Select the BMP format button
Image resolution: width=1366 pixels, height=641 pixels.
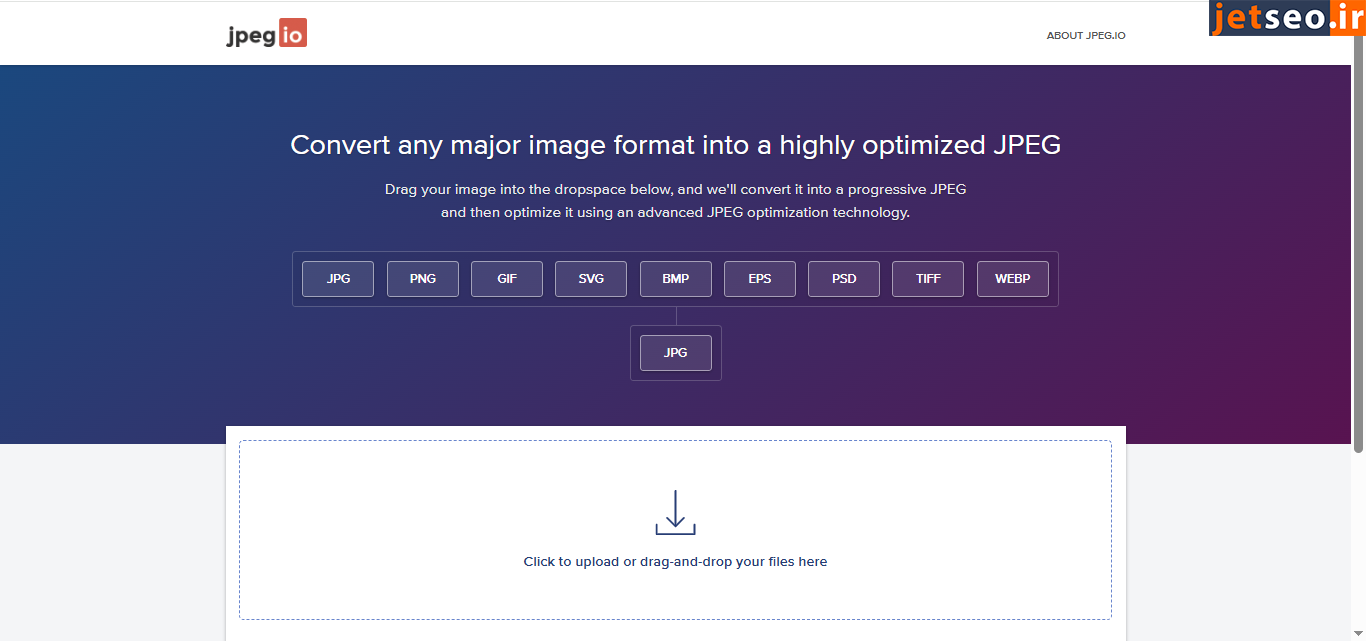coord(675,279)
